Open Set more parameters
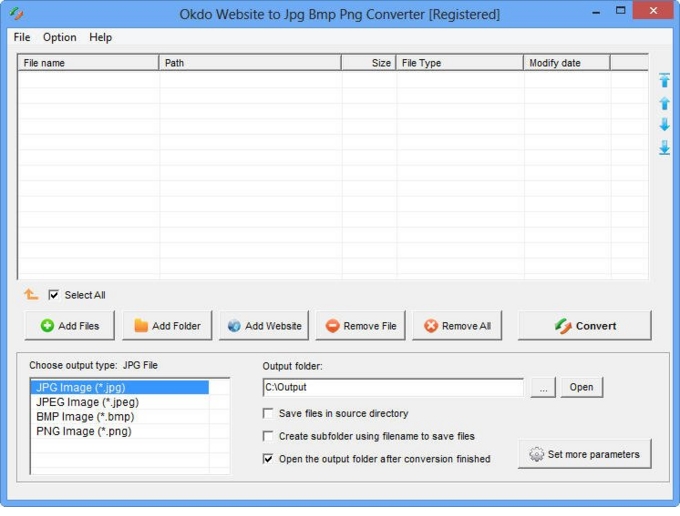 [584, 454]
